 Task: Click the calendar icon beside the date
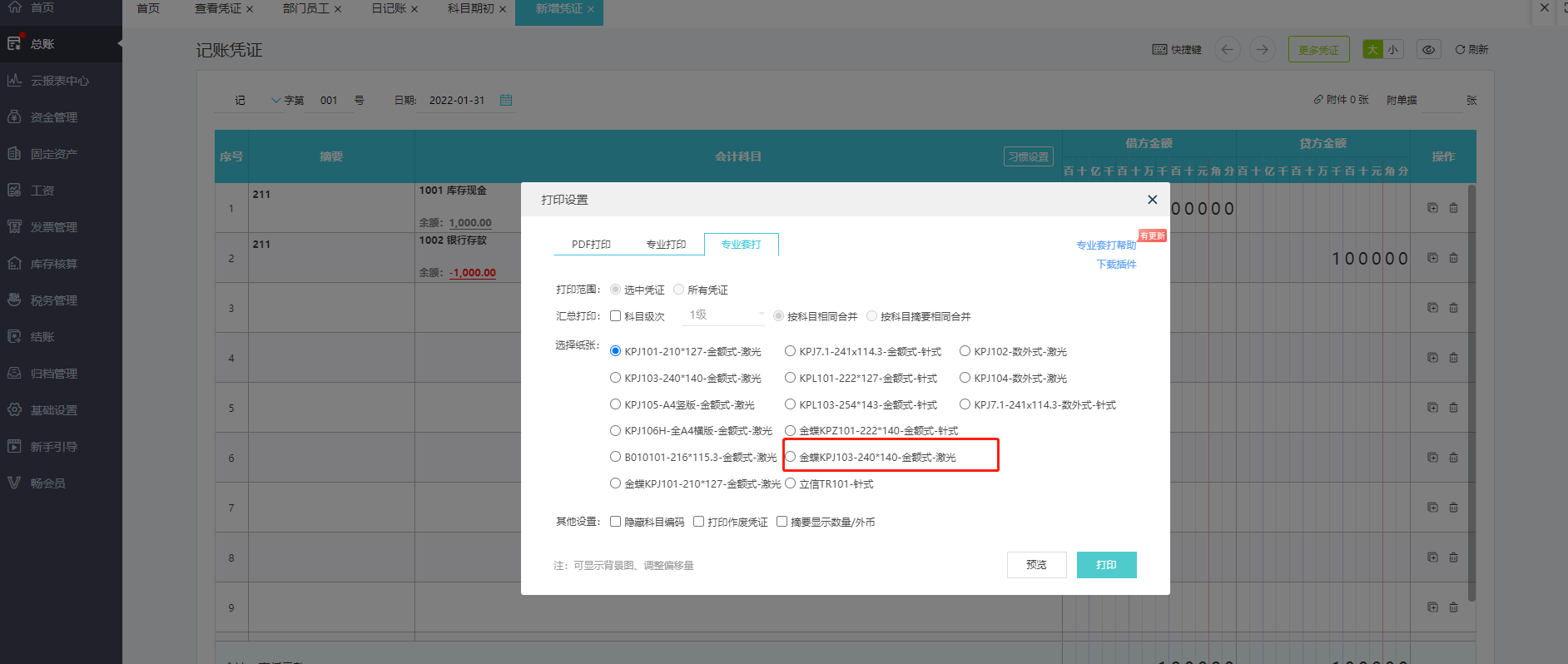[506, 100]
